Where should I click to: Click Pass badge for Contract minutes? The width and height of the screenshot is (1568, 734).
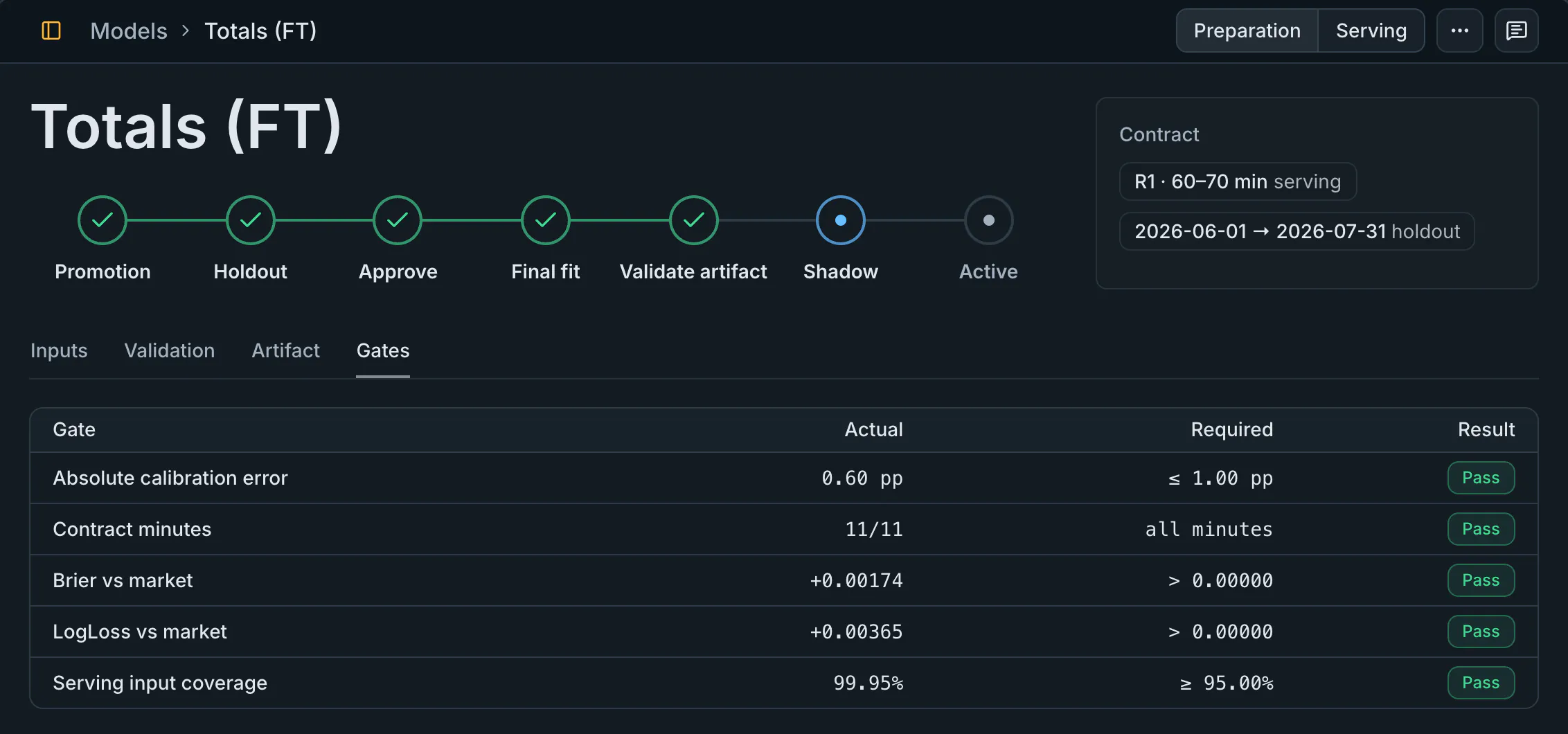[1481, 529]
